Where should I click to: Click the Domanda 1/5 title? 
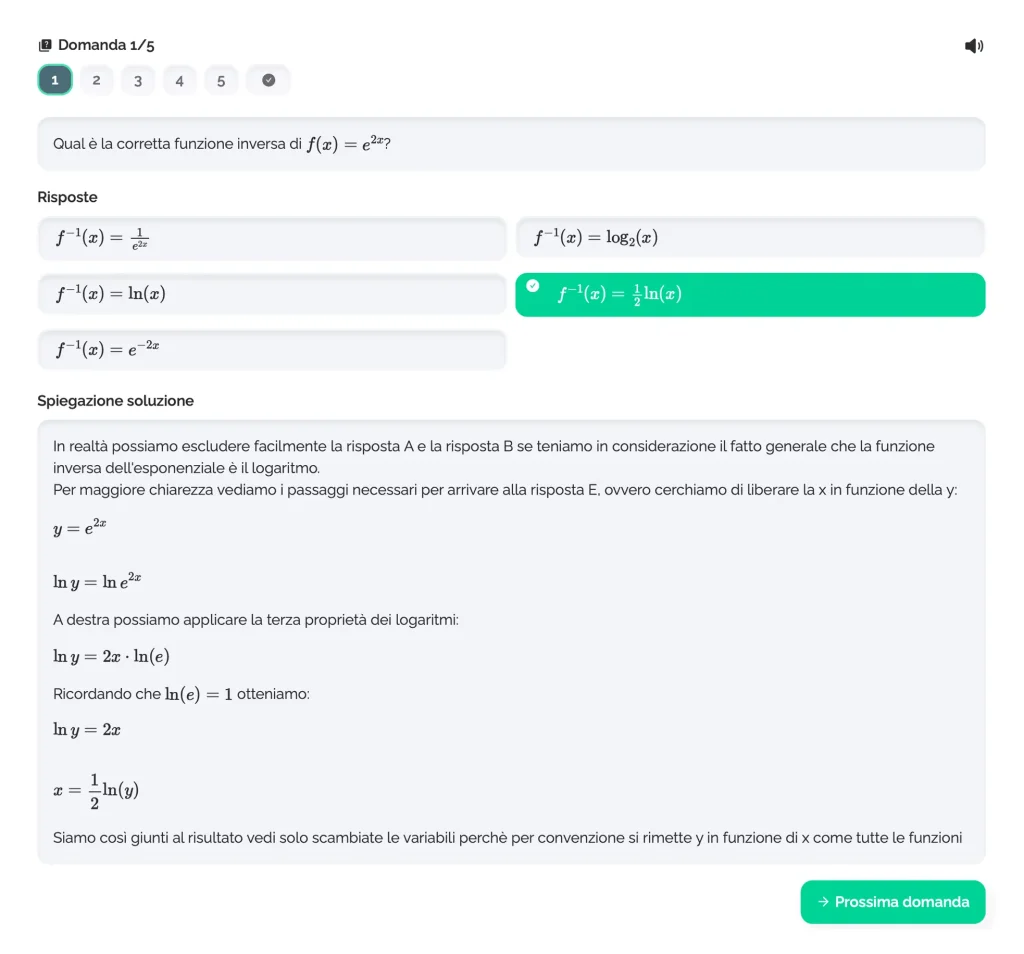click(x=106, y=45)
